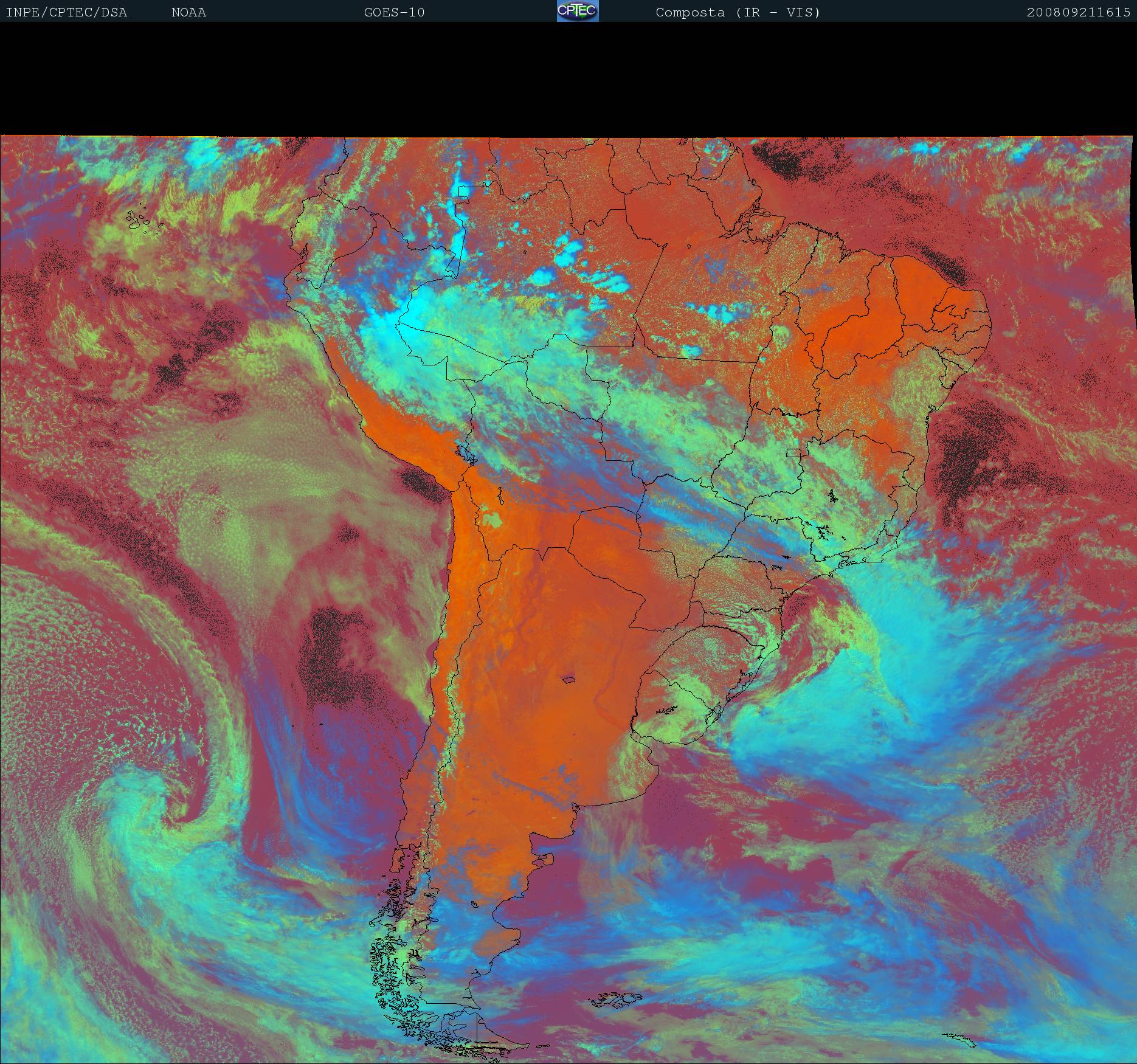
Task: Click the INPE/CPTEC/DSA header label
Action: tap(66, 12)
